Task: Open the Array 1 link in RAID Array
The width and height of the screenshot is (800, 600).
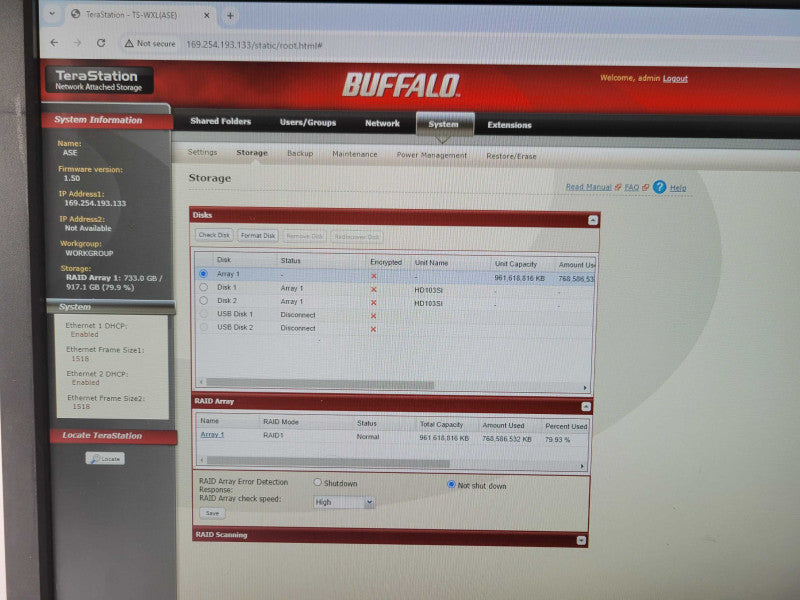Action: pyautogui.click(x=212, y=435)
